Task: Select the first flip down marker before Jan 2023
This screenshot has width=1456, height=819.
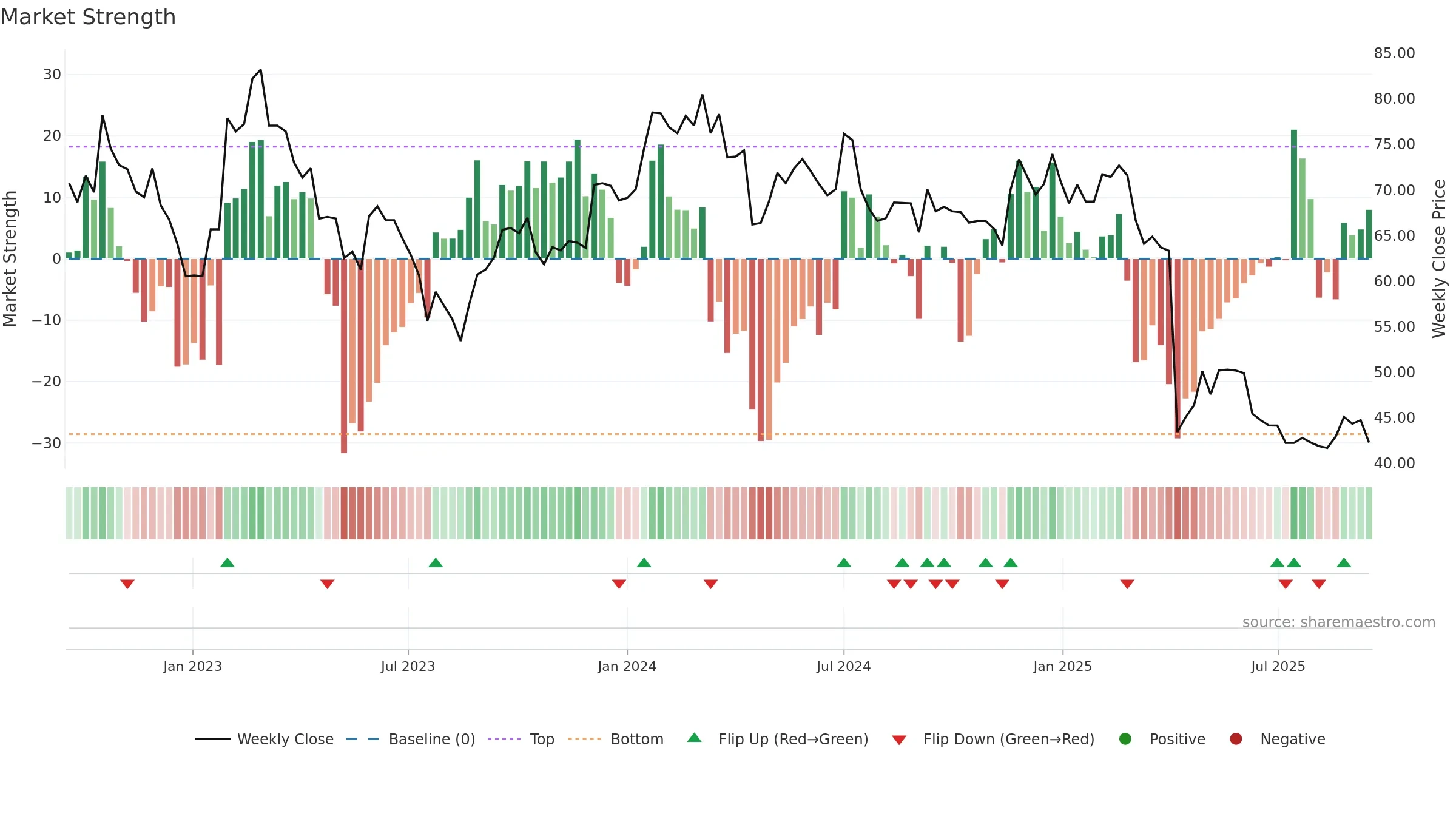Action: [127, 584]
